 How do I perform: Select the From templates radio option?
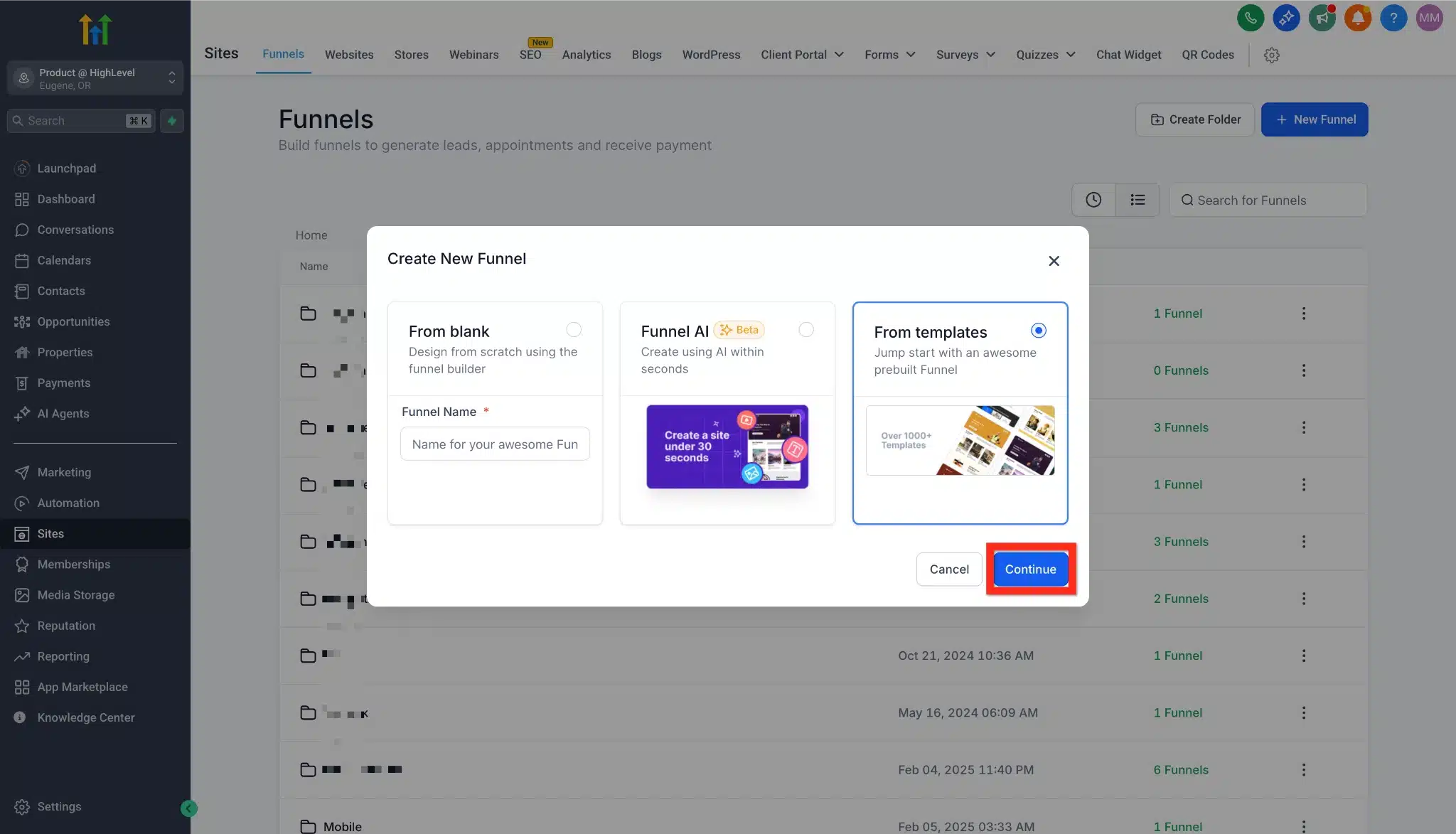[x=1039, y=331]
